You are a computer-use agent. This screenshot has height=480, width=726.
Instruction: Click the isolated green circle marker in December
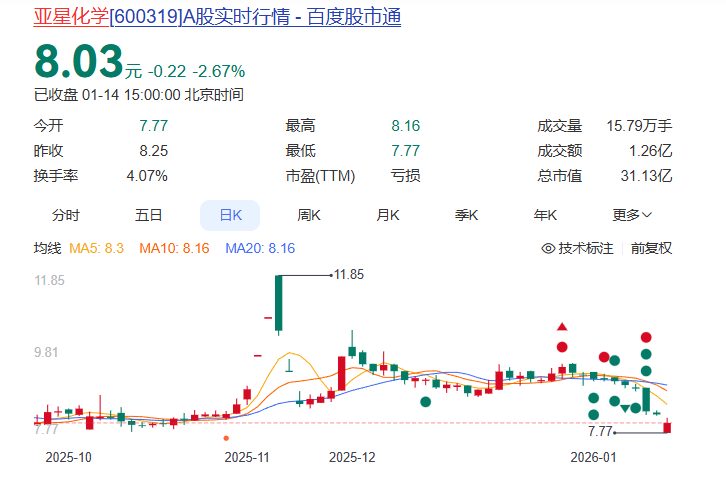[x=426, y=402]
